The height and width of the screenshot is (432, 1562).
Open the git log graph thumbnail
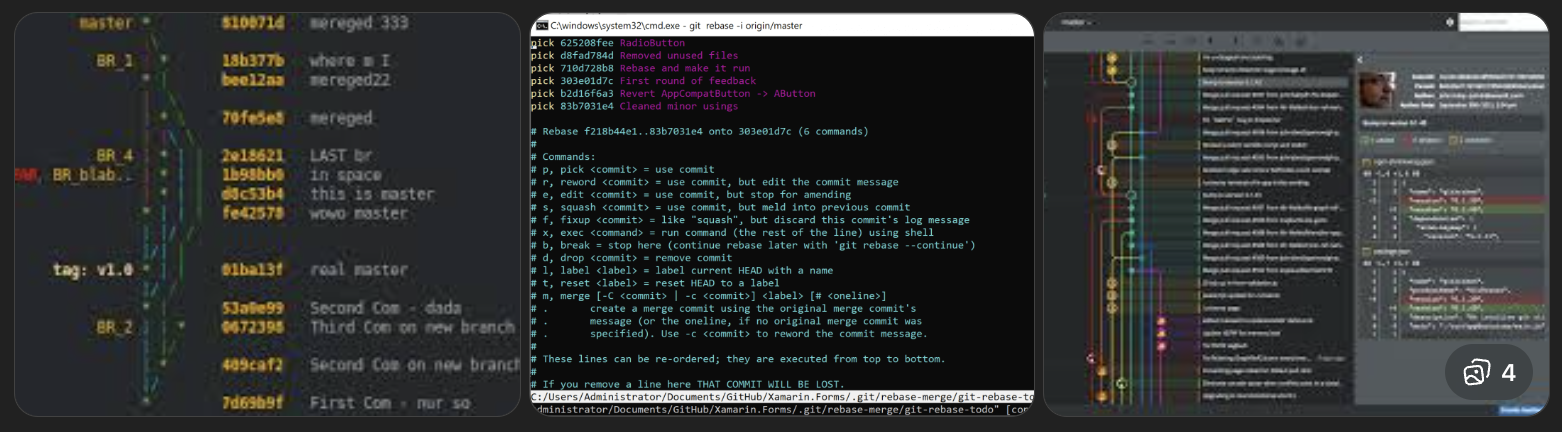pyautogui.click(x=267, y=214)
